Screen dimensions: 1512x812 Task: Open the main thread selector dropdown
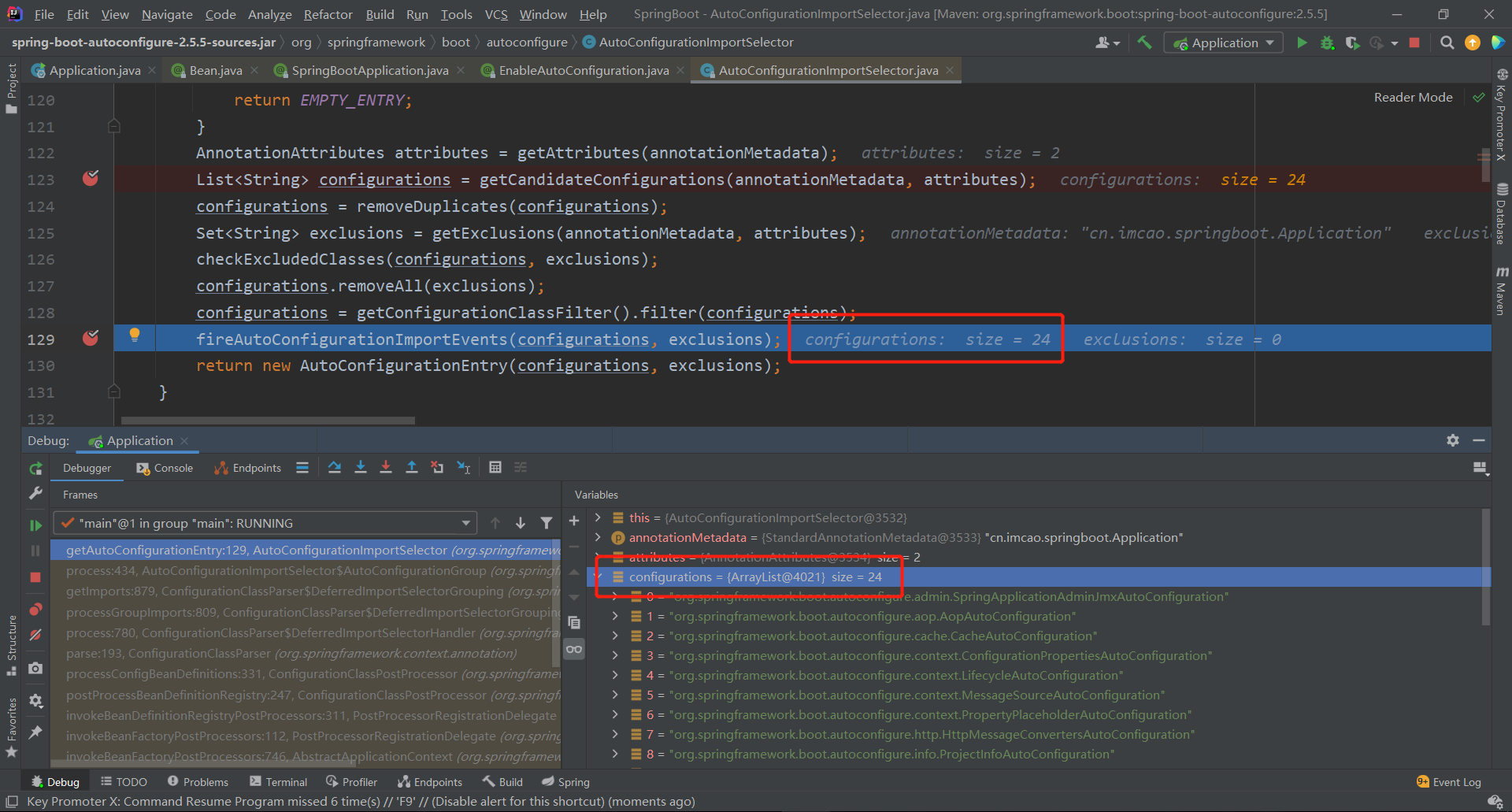tap(265, 523)
